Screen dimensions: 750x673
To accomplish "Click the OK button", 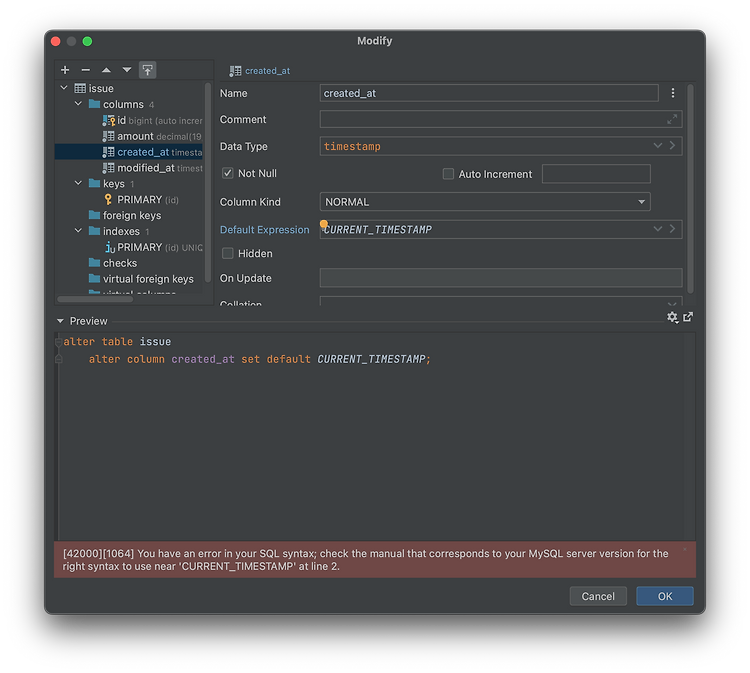I will tap(665, 596).
